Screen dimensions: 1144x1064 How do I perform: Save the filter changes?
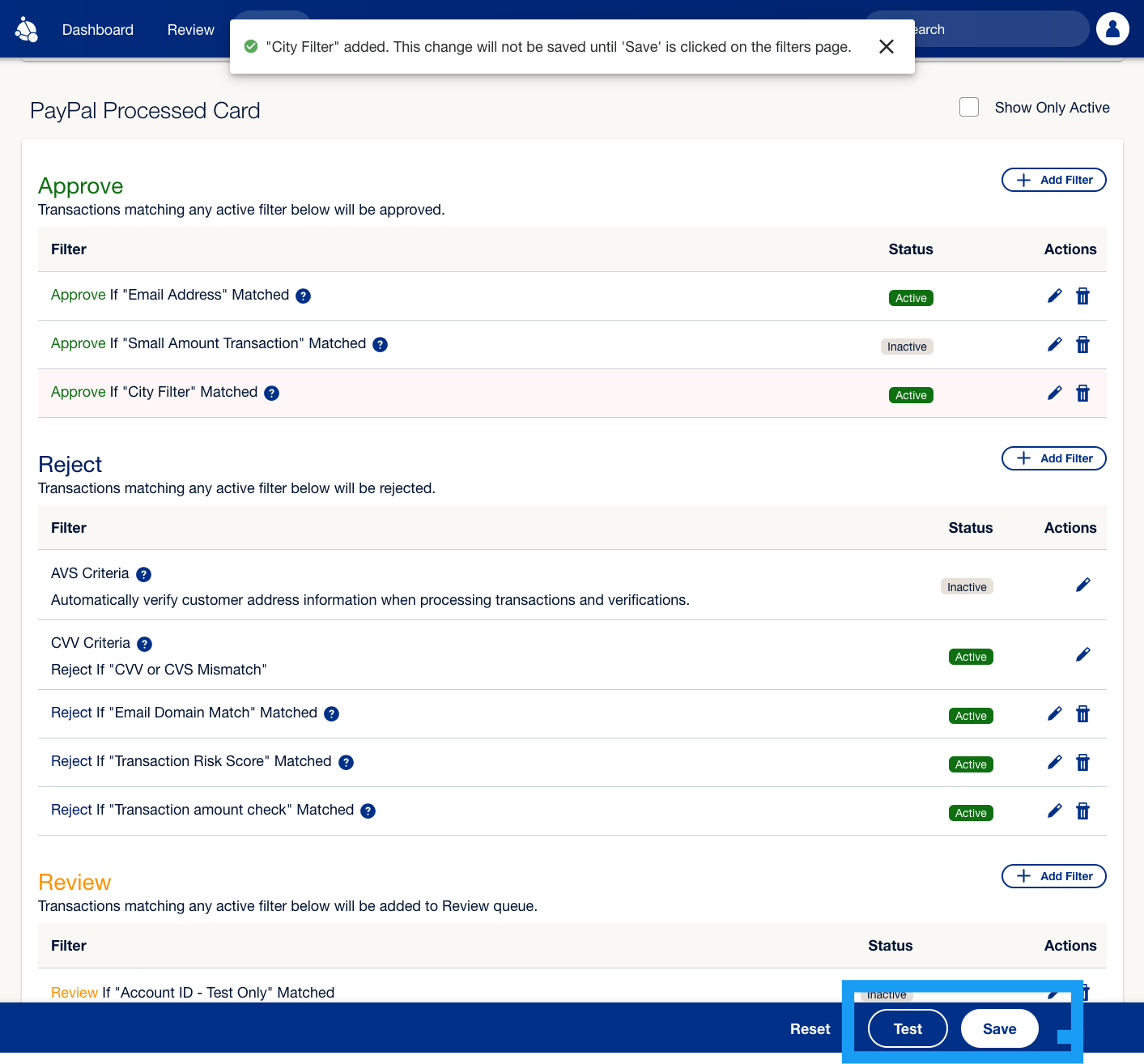pos(999,1029)
